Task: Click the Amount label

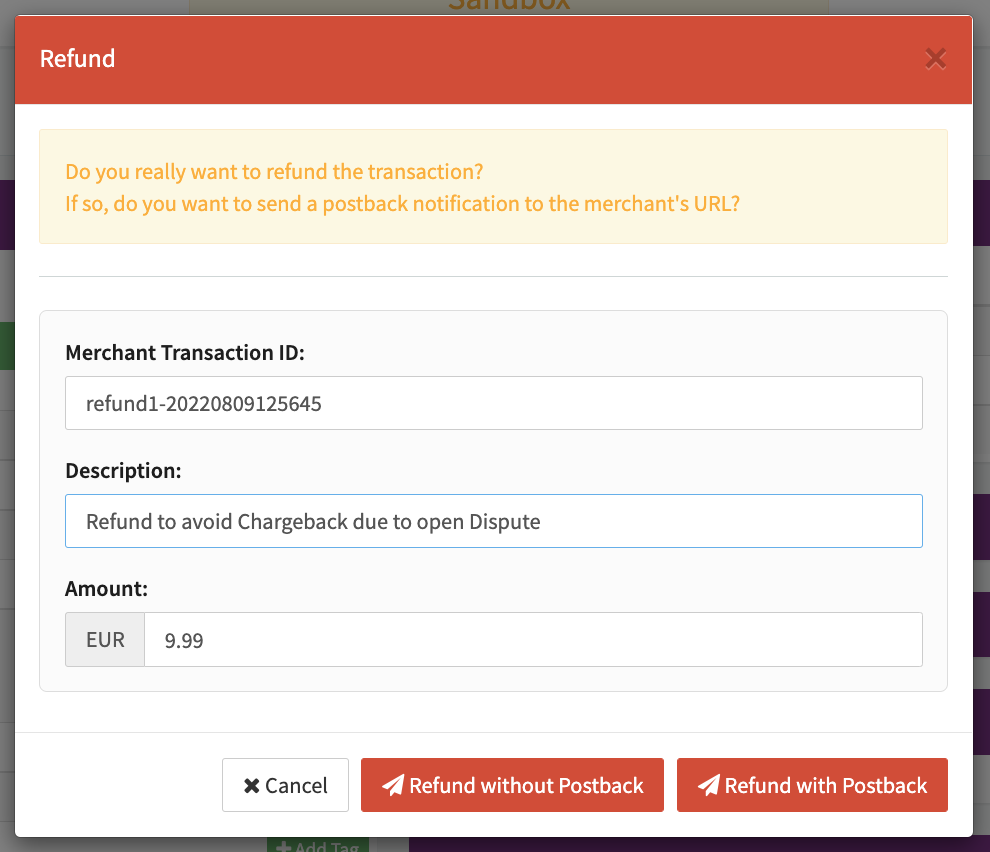Action: tap(106, 589)
